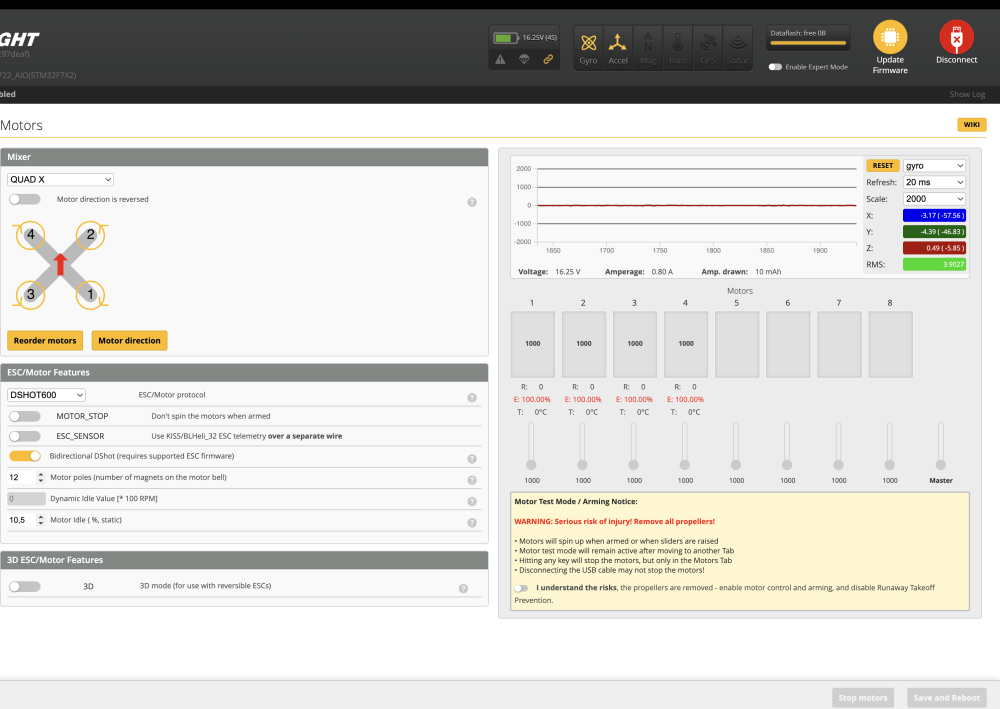Click the Reorder motors button
1000x709 pixels.
(x=45, y=341)
